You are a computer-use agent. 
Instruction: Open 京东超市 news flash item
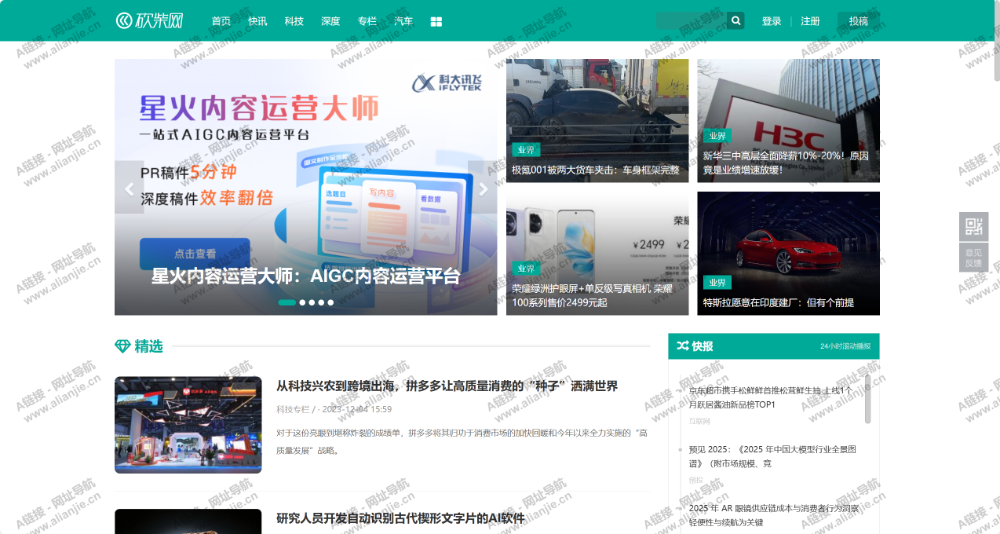coord(771,397)
